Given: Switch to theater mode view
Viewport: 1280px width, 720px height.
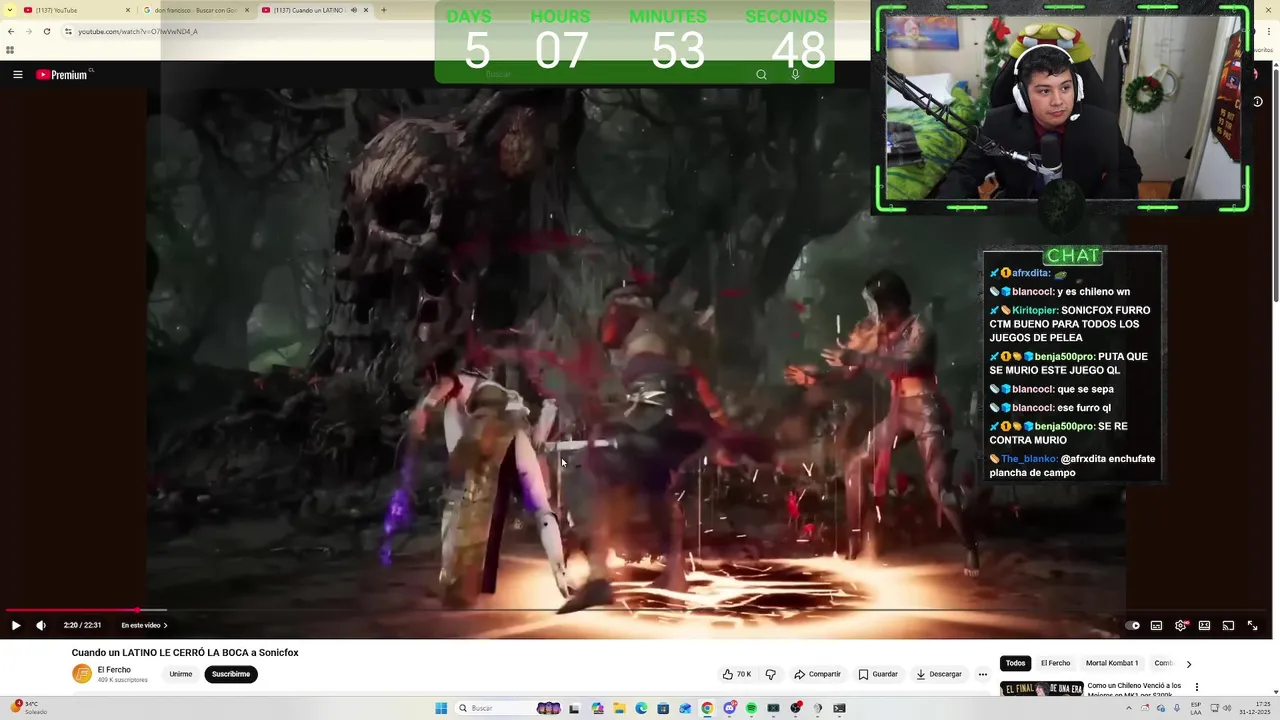Looking at the screenshot, I should point(1204,625).
